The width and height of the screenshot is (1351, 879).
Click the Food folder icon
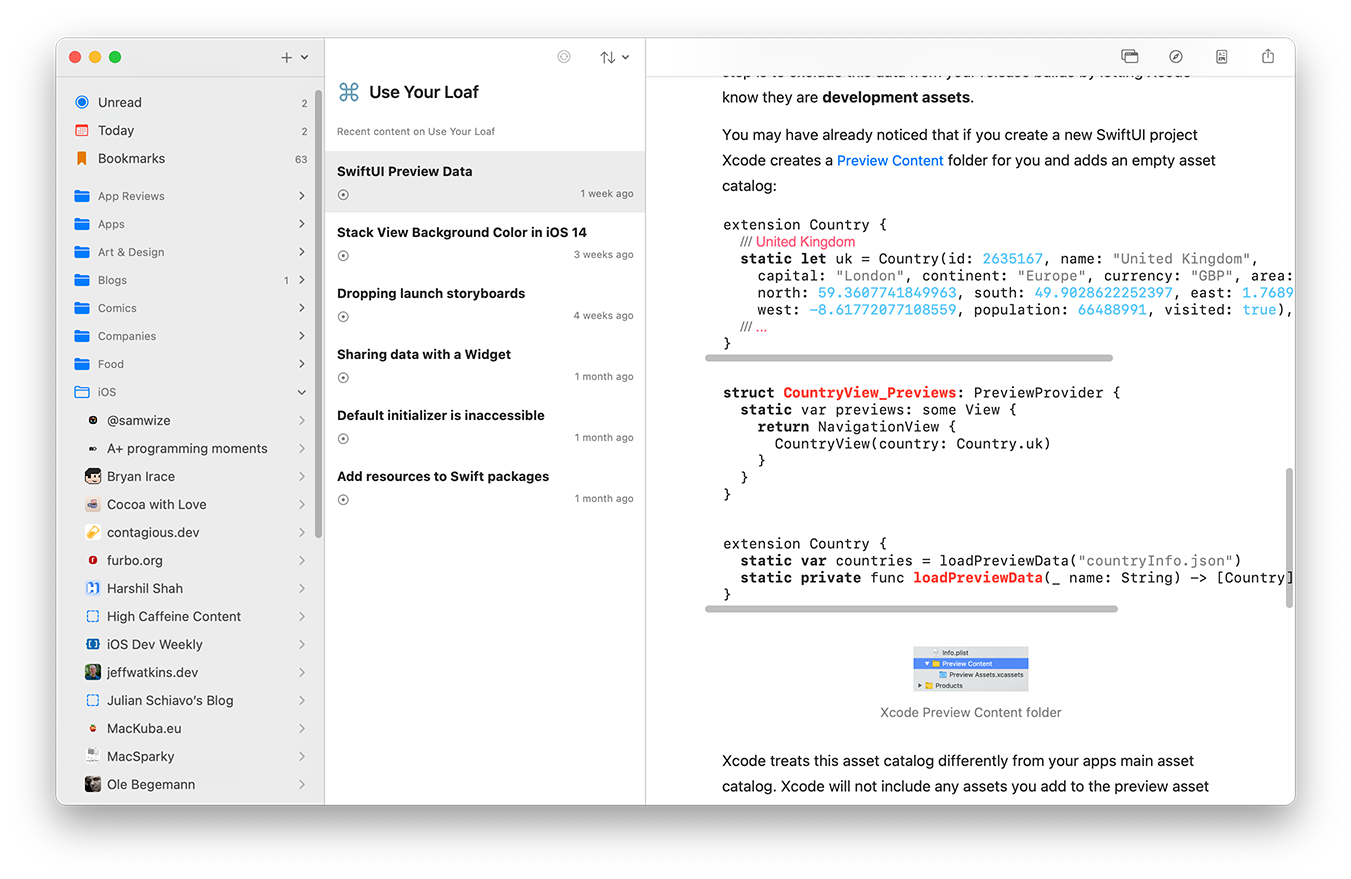[x=82, y=364]
